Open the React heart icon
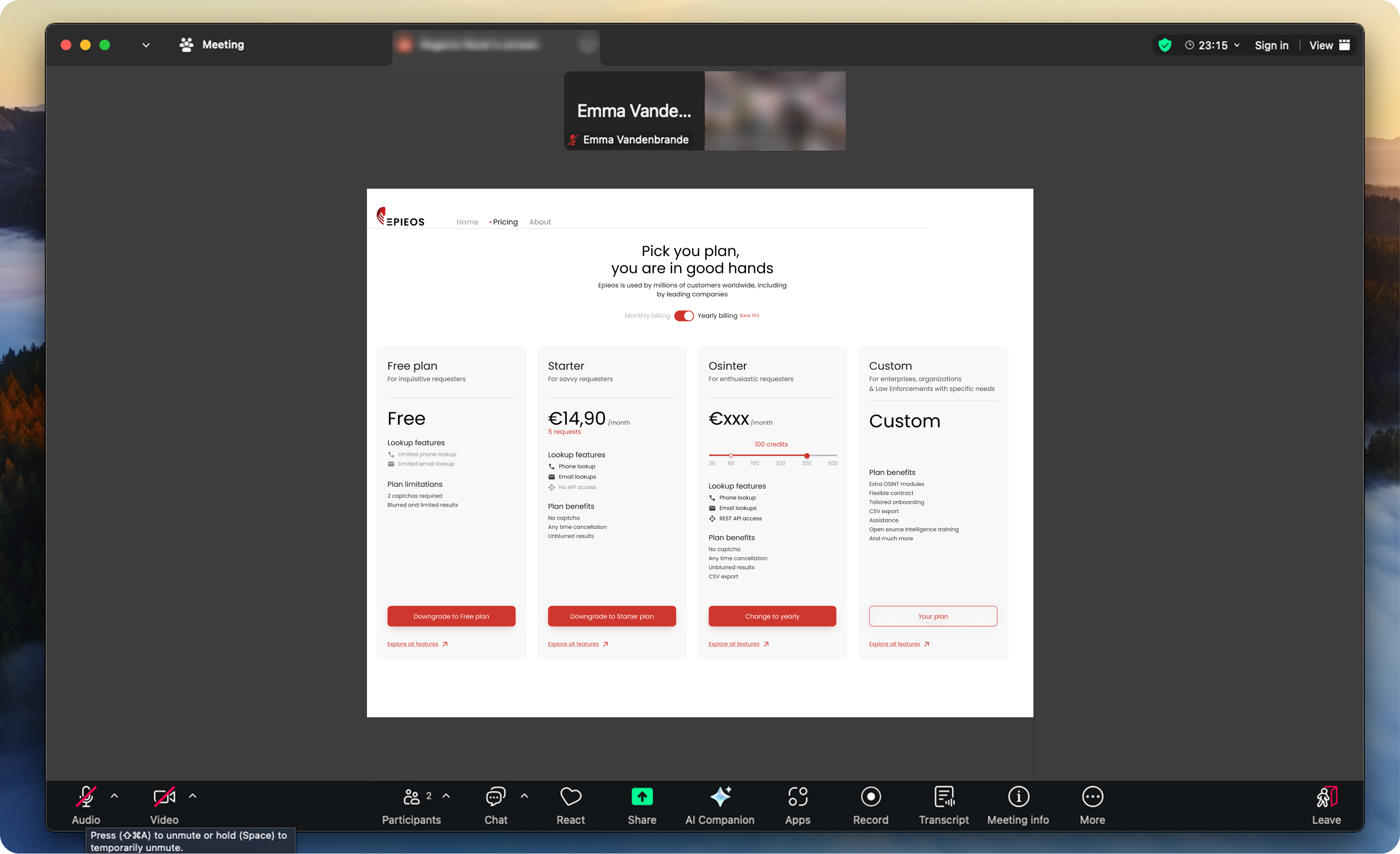This screenshot has width=1400, height=854. coord(571,797)
